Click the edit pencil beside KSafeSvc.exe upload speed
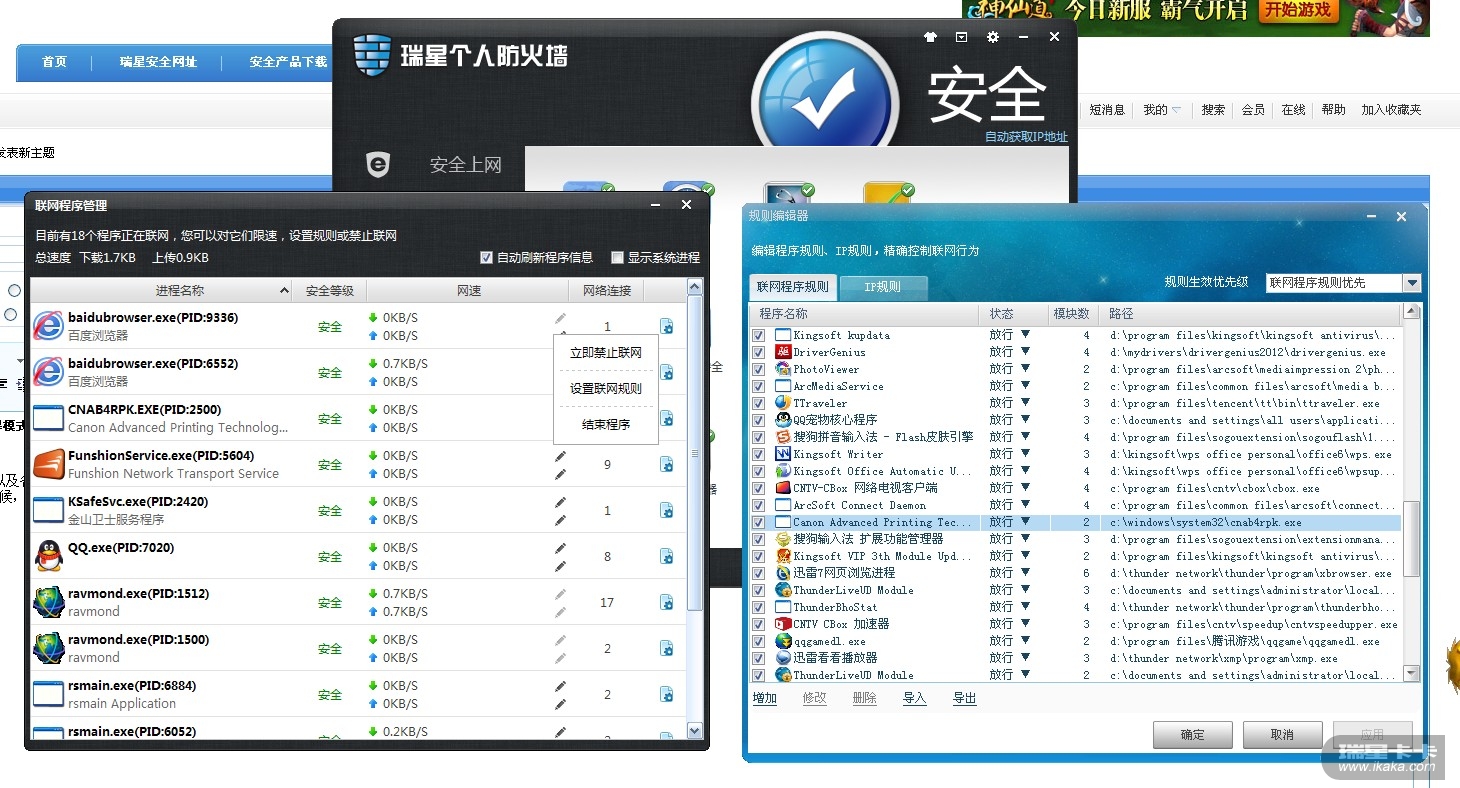This screenshot has width=1460, height=788. pyautogui.click(x=560, y=520)
